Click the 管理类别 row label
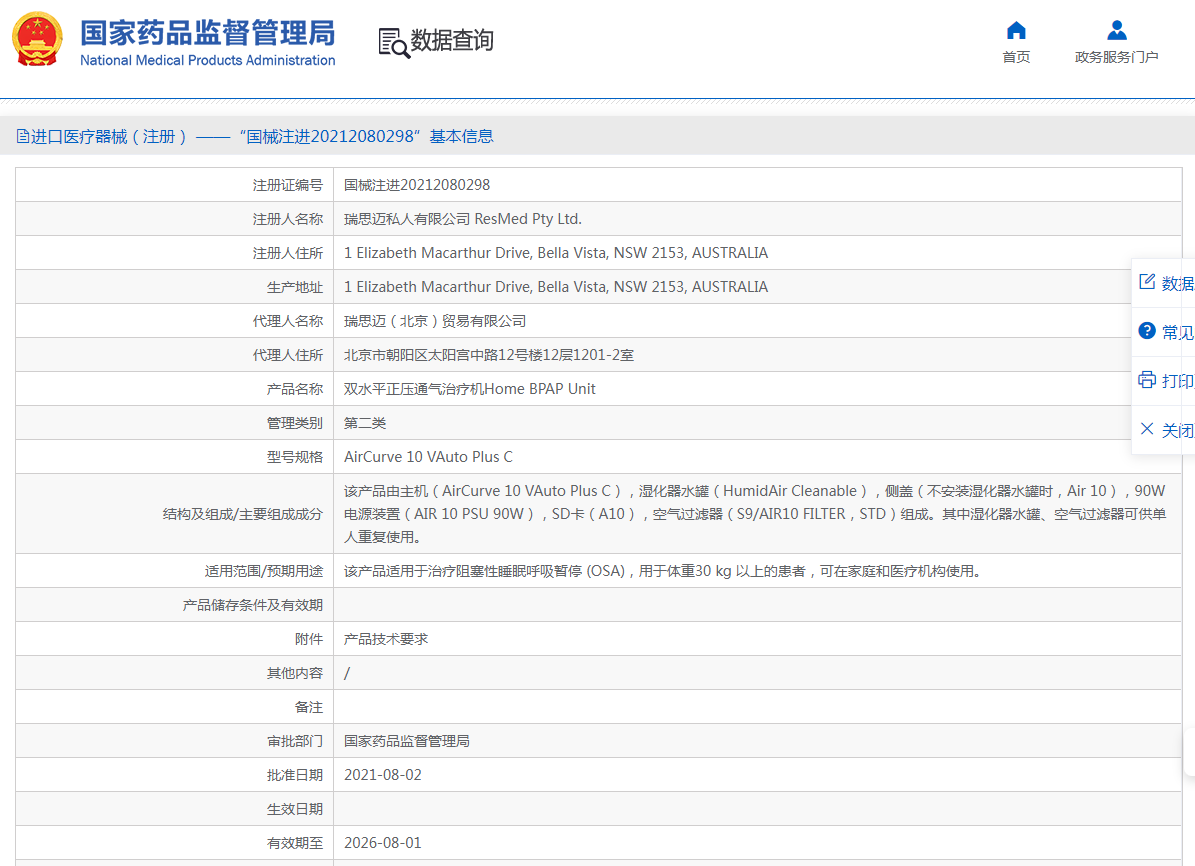Screen dimensions: 1195x866 tap(294, 423)
